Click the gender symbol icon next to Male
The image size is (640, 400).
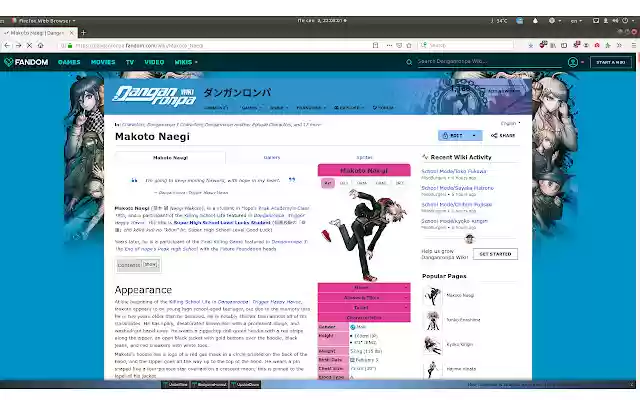[353, 327]
